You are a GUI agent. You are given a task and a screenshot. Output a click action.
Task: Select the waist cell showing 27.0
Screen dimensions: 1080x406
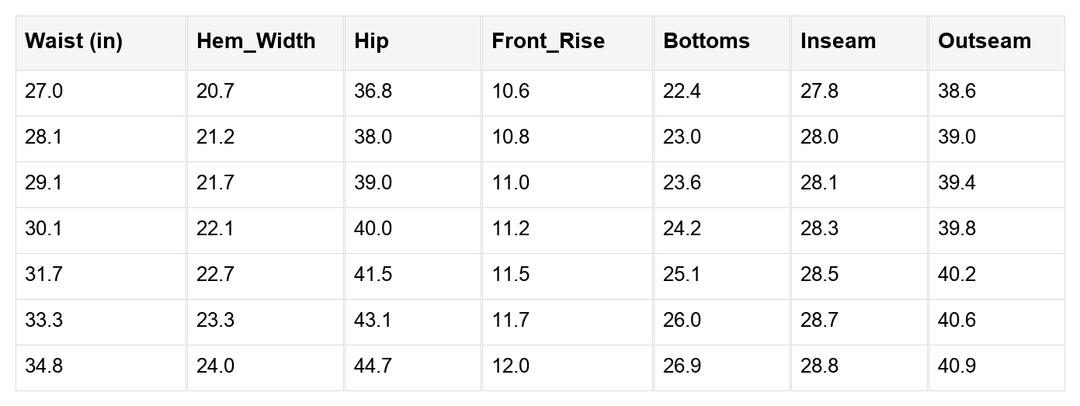click(x=101, y=93)
